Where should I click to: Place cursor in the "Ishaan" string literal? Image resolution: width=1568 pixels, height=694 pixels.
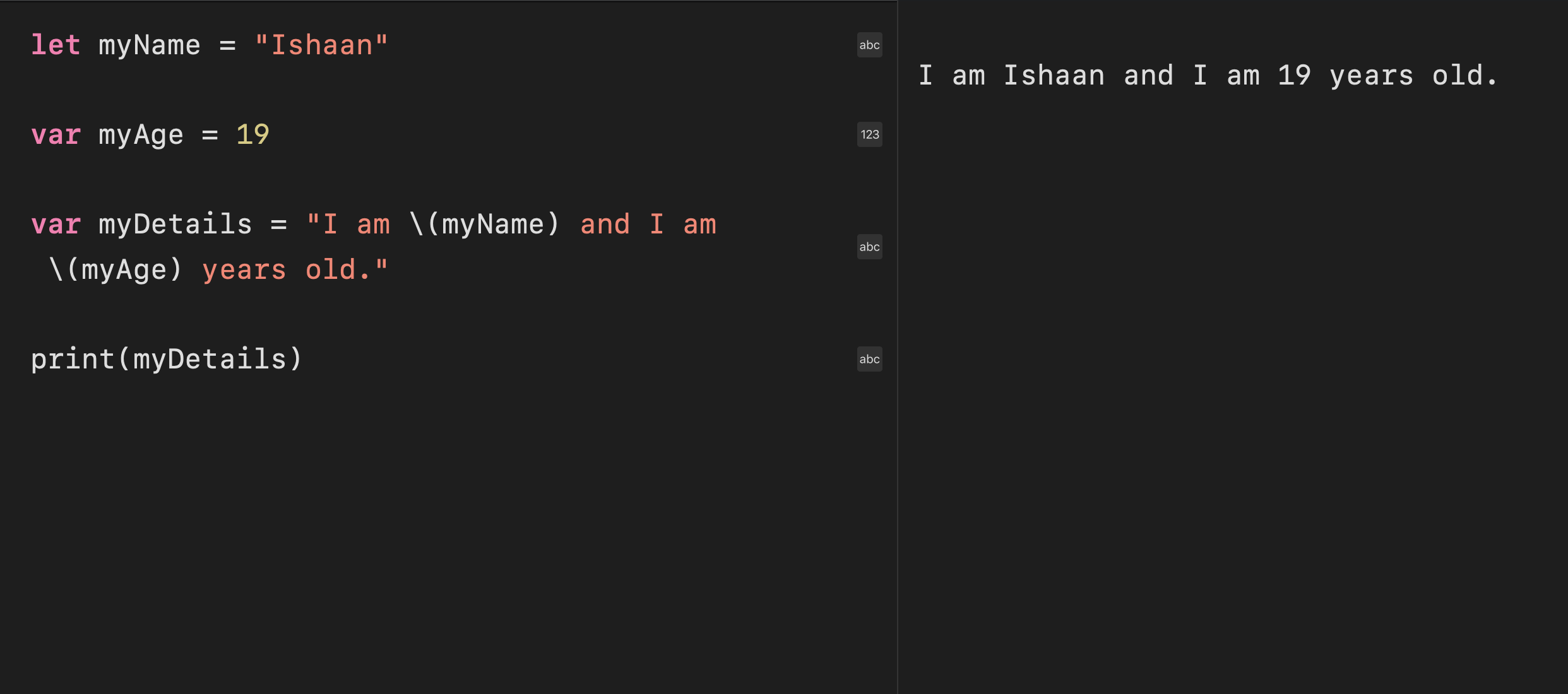(321, 45)
